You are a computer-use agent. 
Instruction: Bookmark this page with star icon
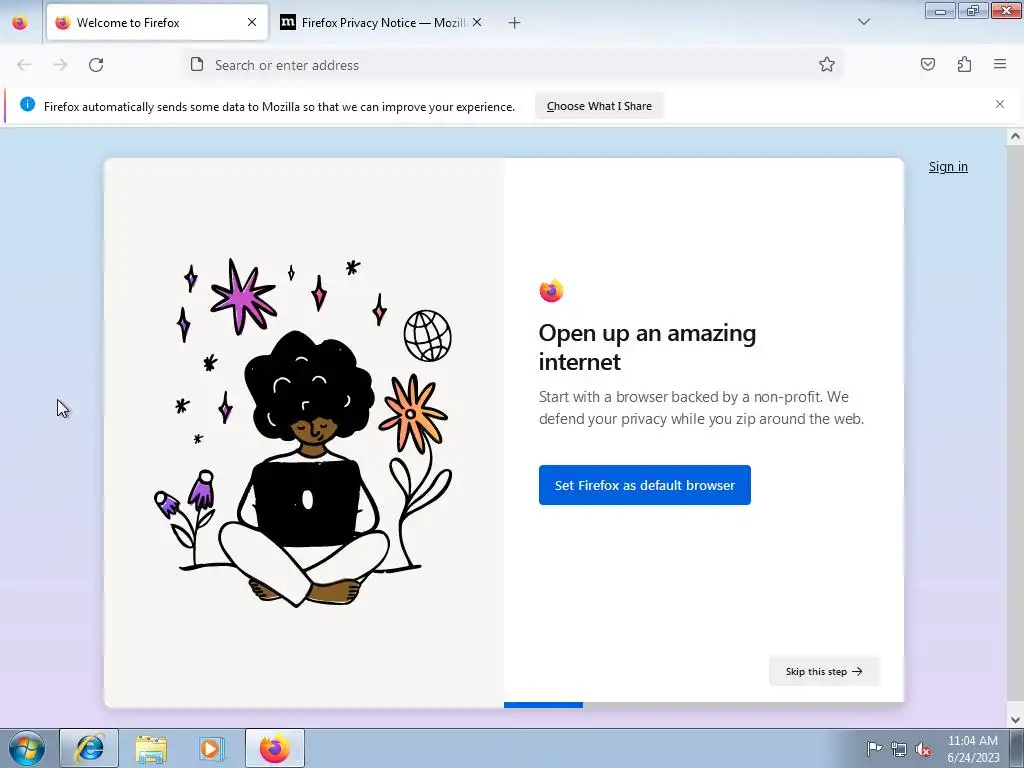pyautogui.click(x=827, y=64)
